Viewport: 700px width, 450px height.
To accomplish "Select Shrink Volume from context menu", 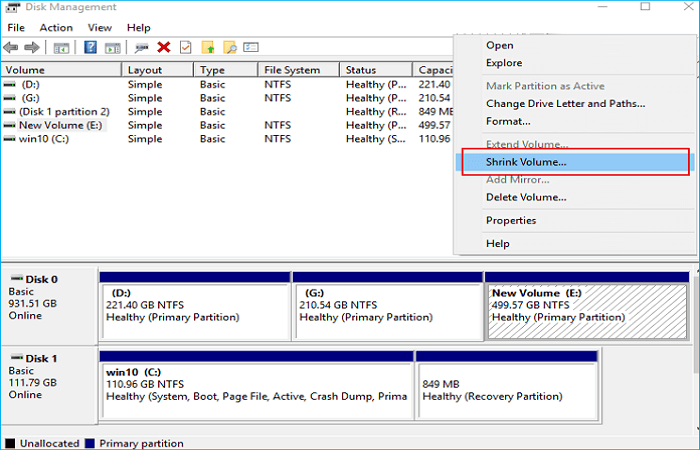I will tap(526, 162).
